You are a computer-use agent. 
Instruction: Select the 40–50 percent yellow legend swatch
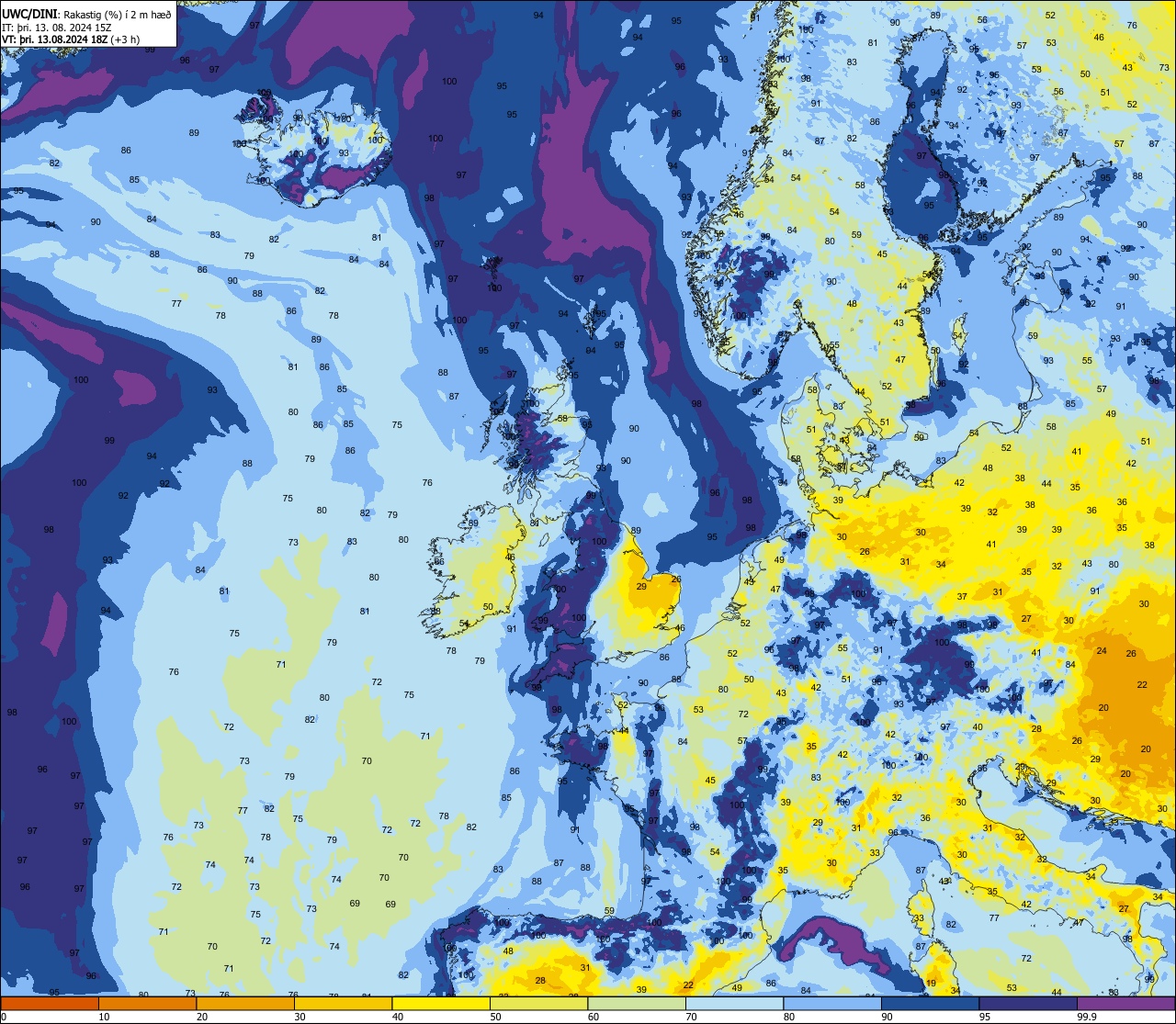coord(441,1003)
